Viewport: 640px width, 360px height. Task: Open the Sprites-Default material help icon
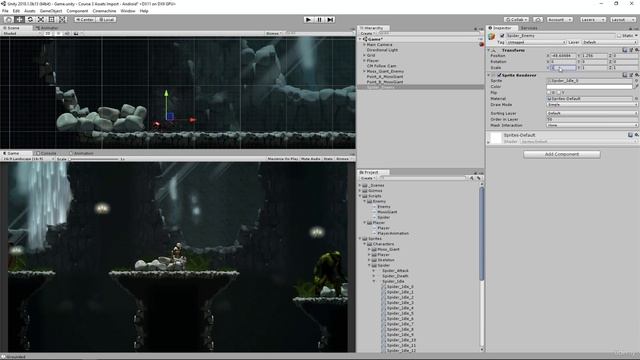630,135
